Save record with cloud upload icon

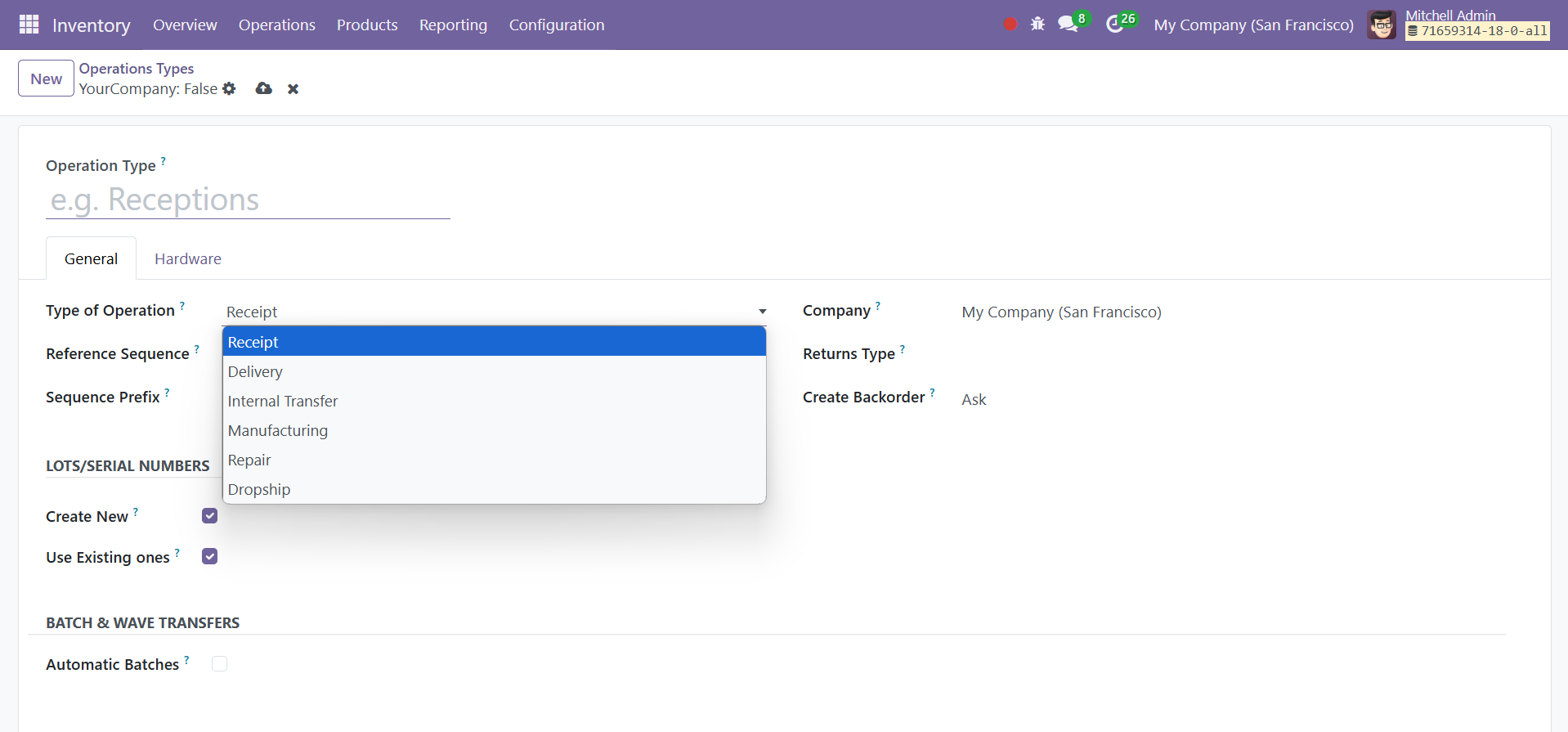point(263,88)
